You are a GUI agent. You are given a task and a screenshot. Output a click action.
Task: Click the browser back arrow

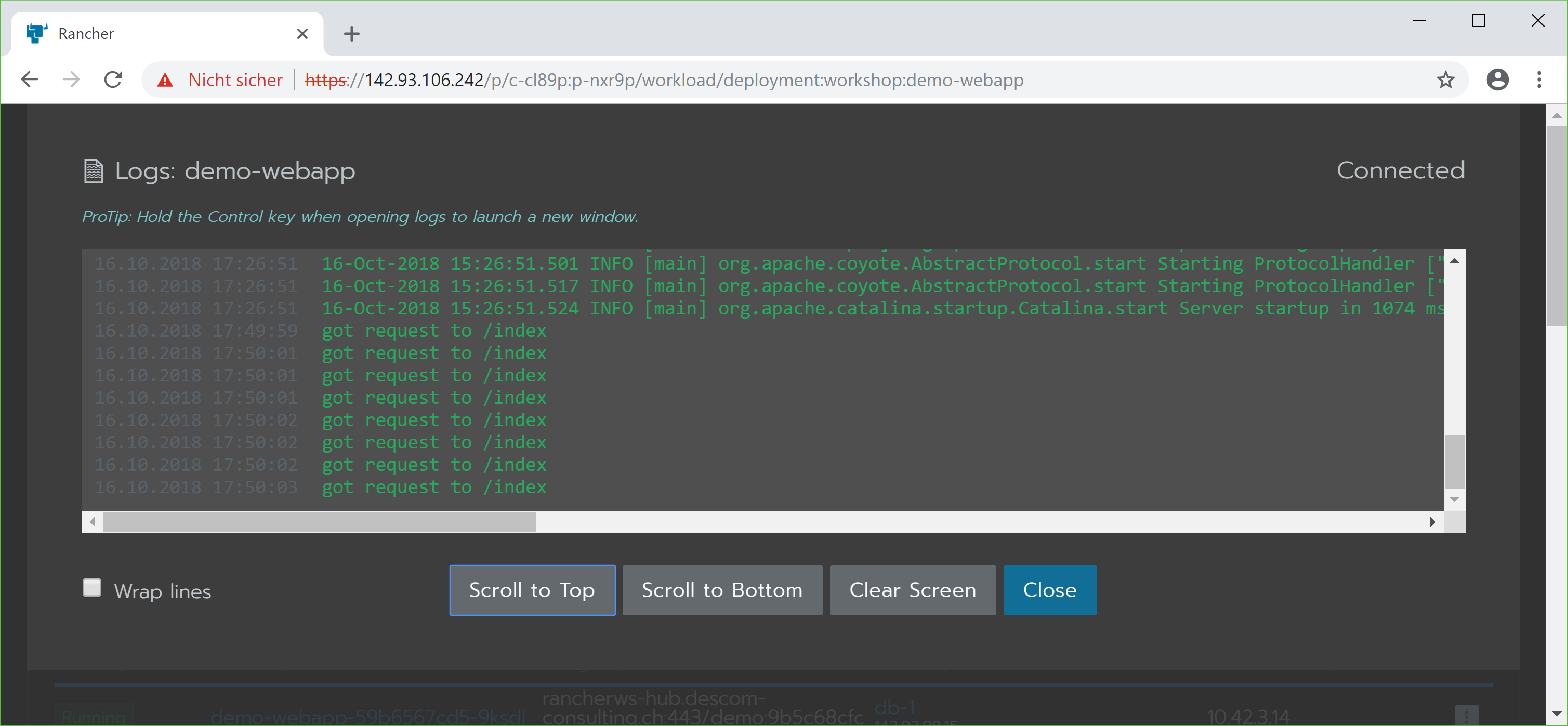29,80
